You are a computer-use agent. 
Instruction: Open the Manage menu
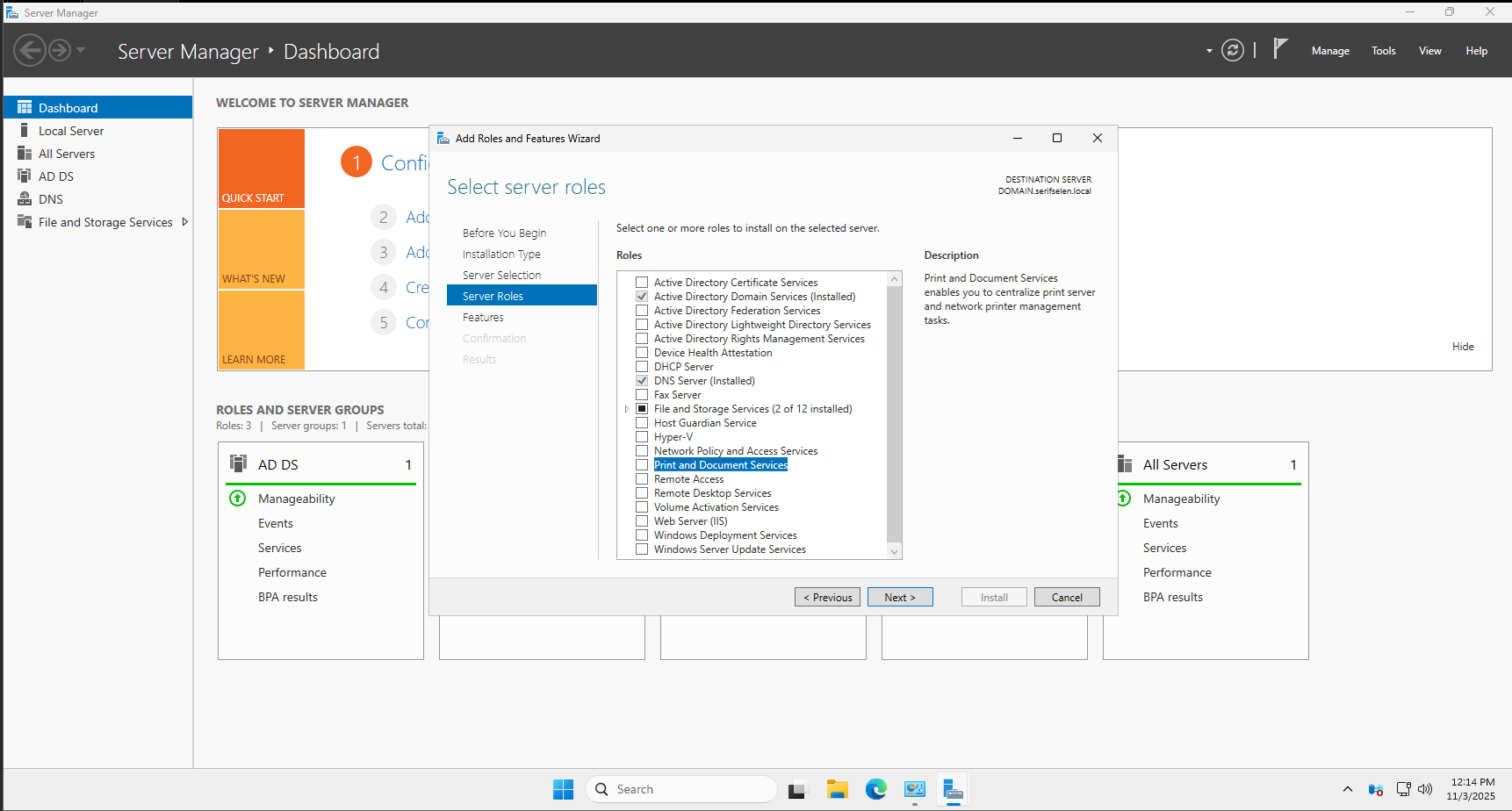1329,51
